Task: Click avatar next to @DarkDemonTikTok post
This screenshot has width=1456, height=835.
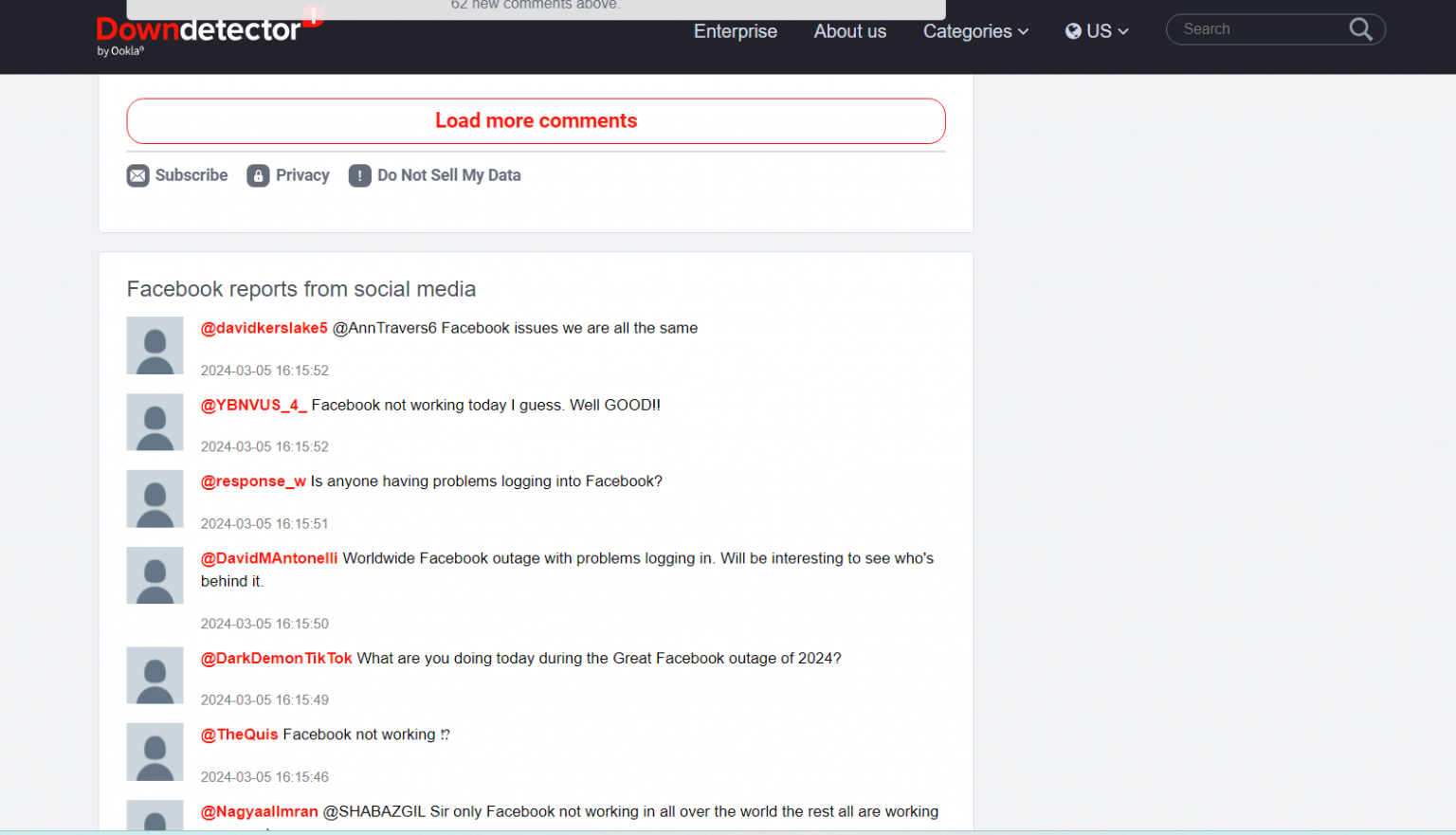Action: point(155,676)
